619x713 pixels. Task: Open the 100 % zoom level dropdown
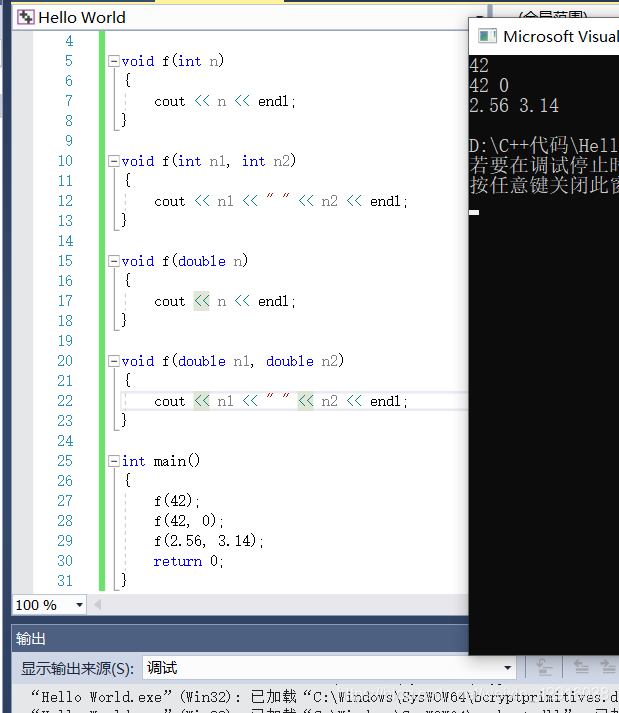pyautogui.click(x=79, y=605)
